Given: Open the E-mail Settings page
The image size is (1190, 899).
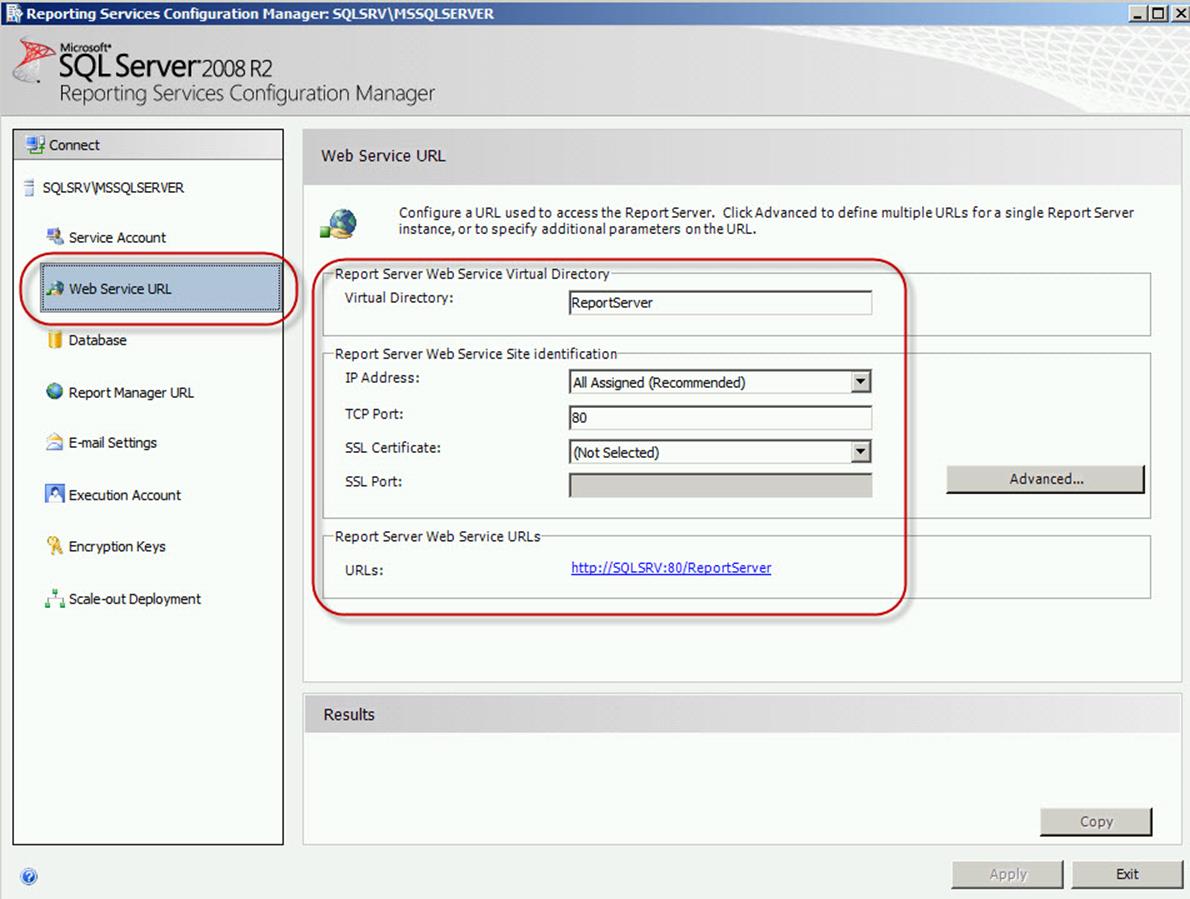Looking at the screenshot, I should click(x=112, y=442).
